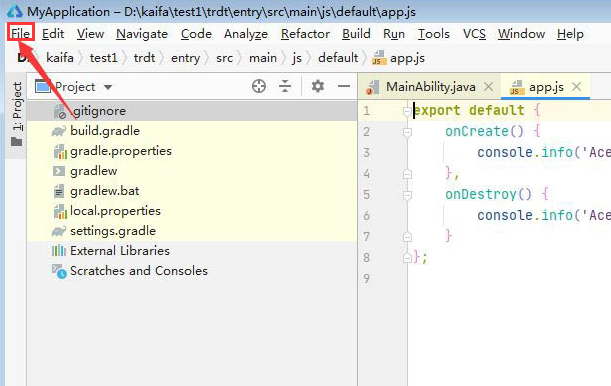Click the Project panel window icon
The width and height of the screenshot is (611, 386).
(x=42, y=86)
